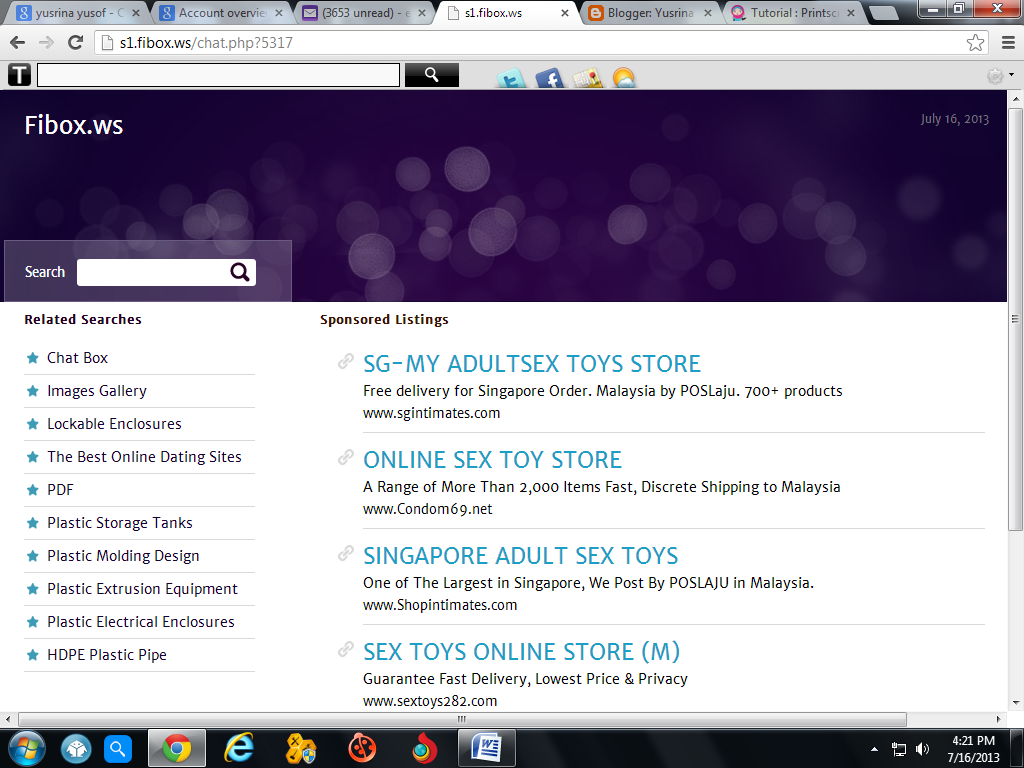Open the Twitter toolbar icon
This screenshot has height=768, width=1024.
click(511, 78)
